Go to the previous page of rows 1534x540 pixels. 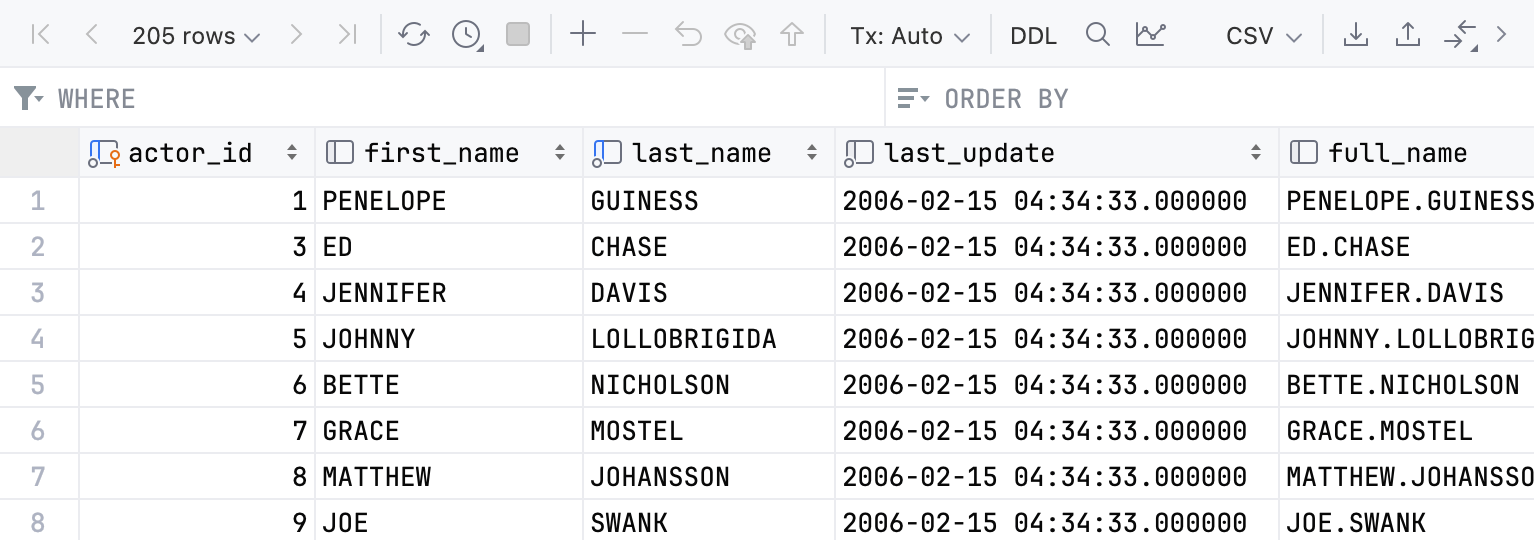point(92,35)
